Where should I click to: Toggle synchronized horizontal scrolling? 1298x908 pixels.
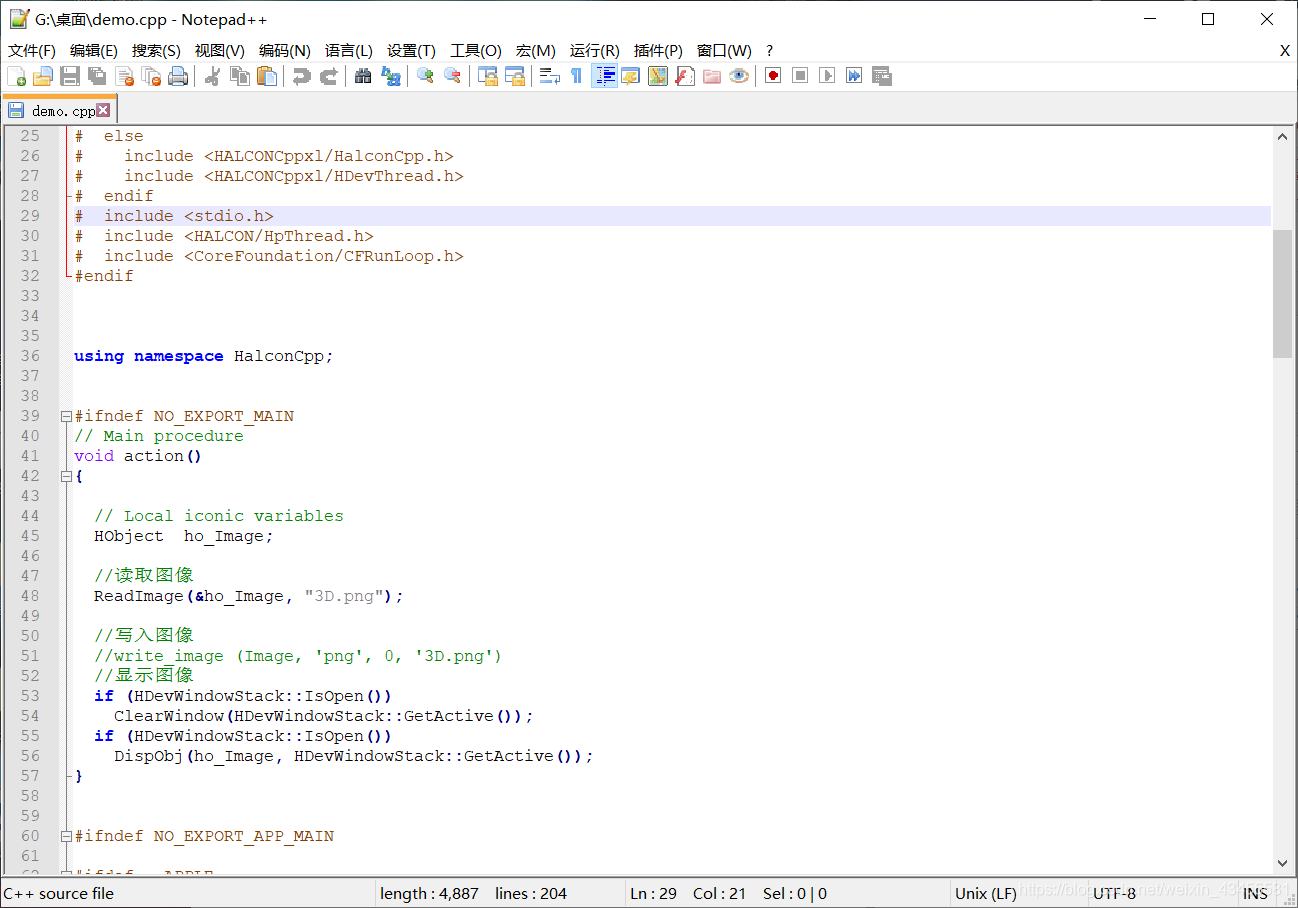point(514,76)
